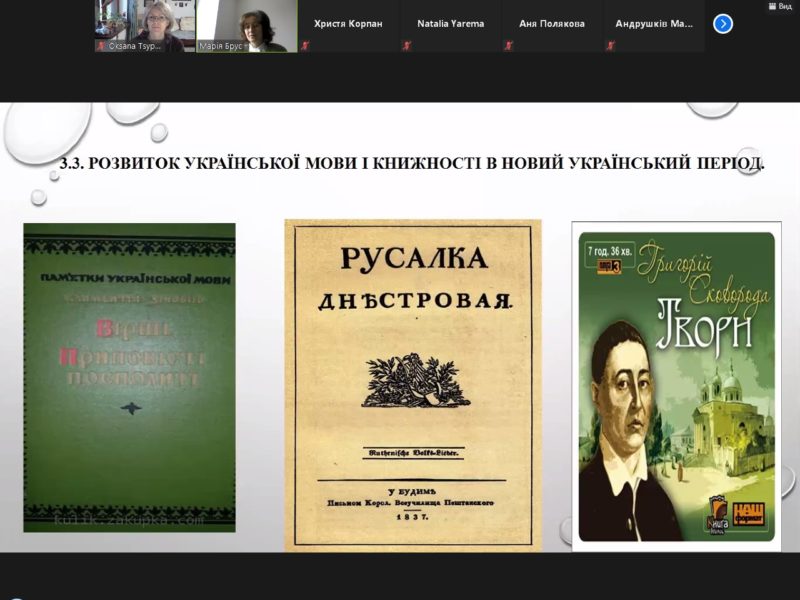The height and width of the screenshot is (600, 800).
Task: Click the green Пам'ятки української мови cover
Action: click(129, 377)
